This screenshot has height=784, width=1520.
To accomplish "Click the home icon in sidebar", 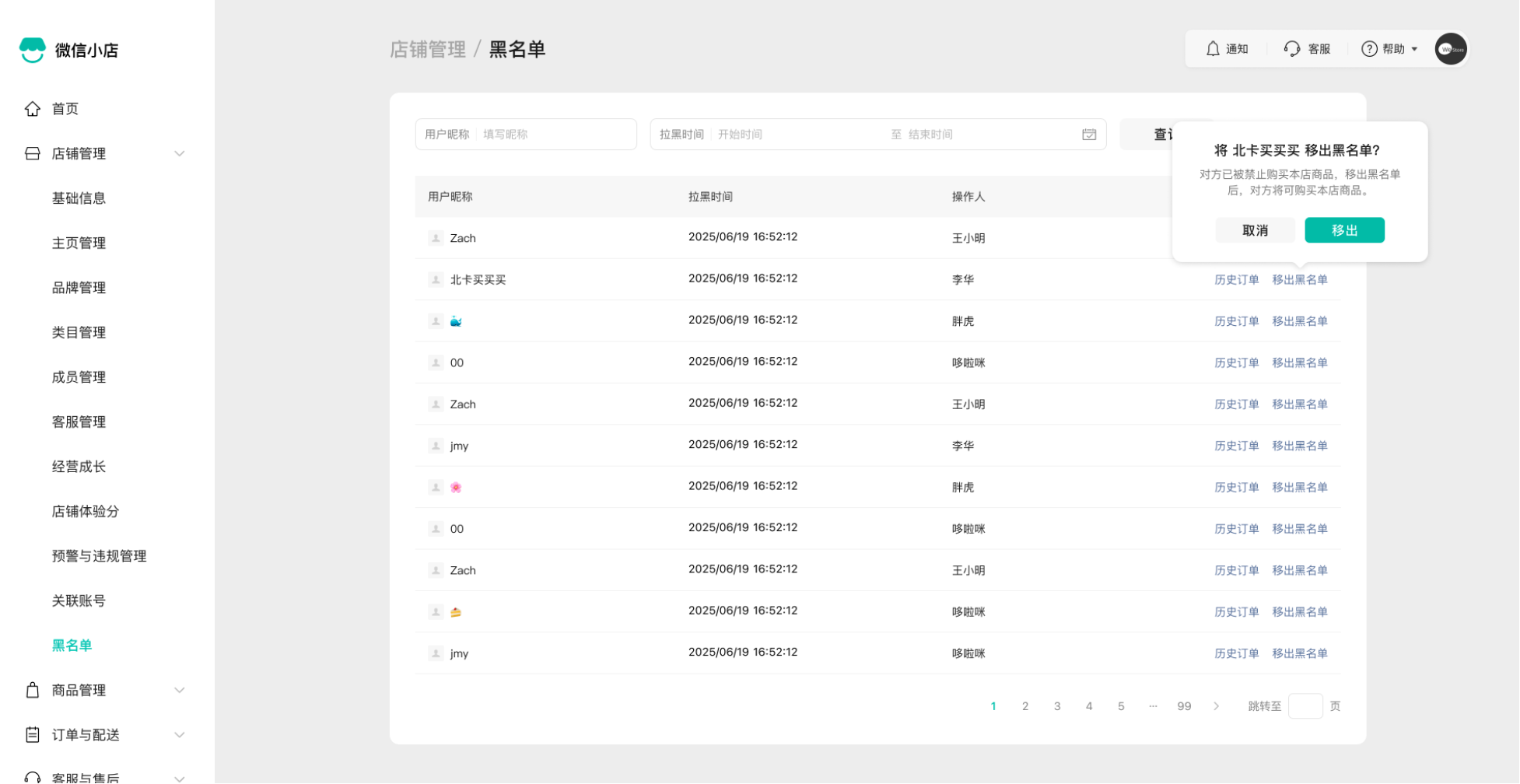I will 33,109.
